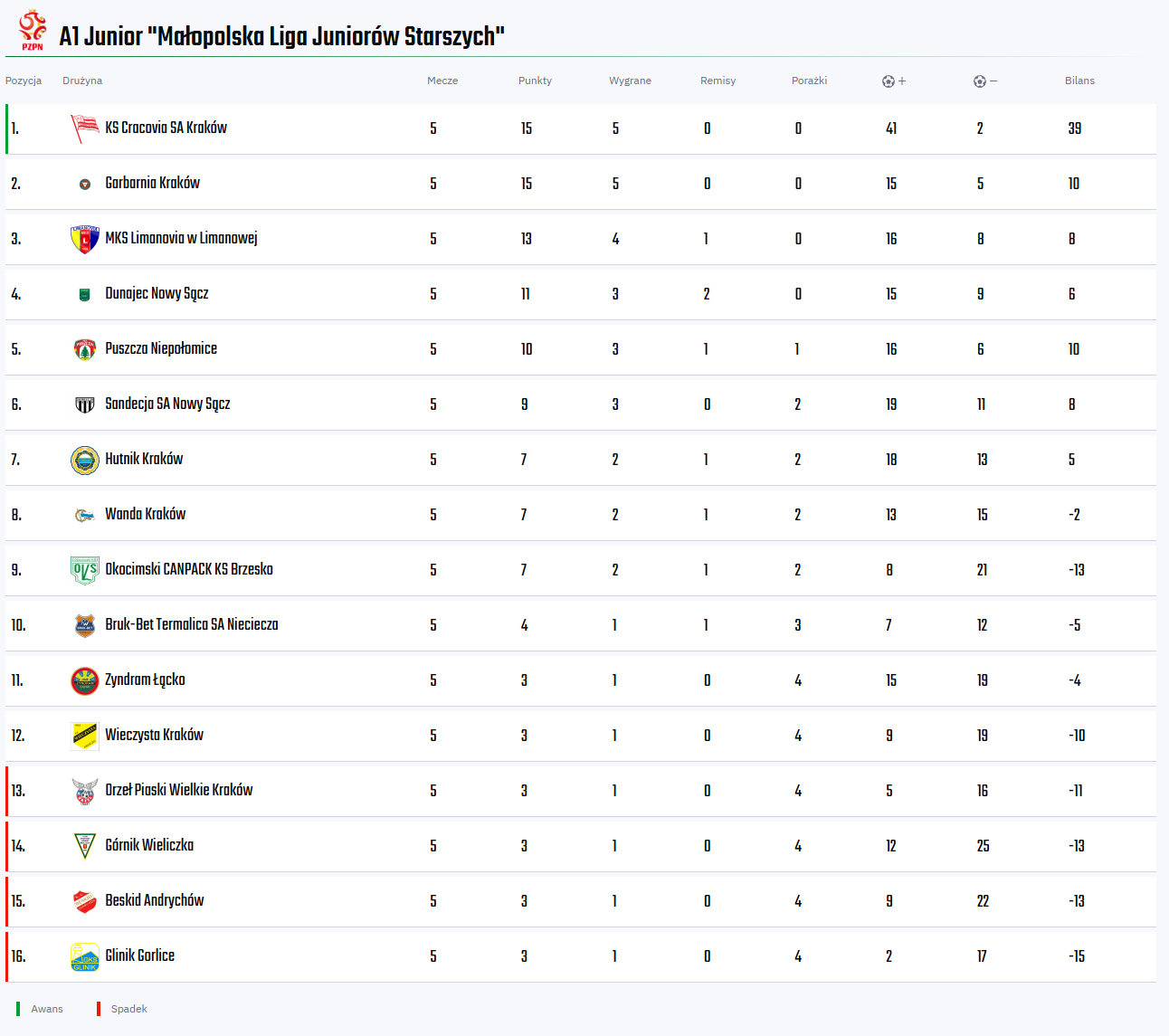This screenshot has height=1036, width=1169.
Task: Select the Bilans column header
Action: tap(1079, 81)
